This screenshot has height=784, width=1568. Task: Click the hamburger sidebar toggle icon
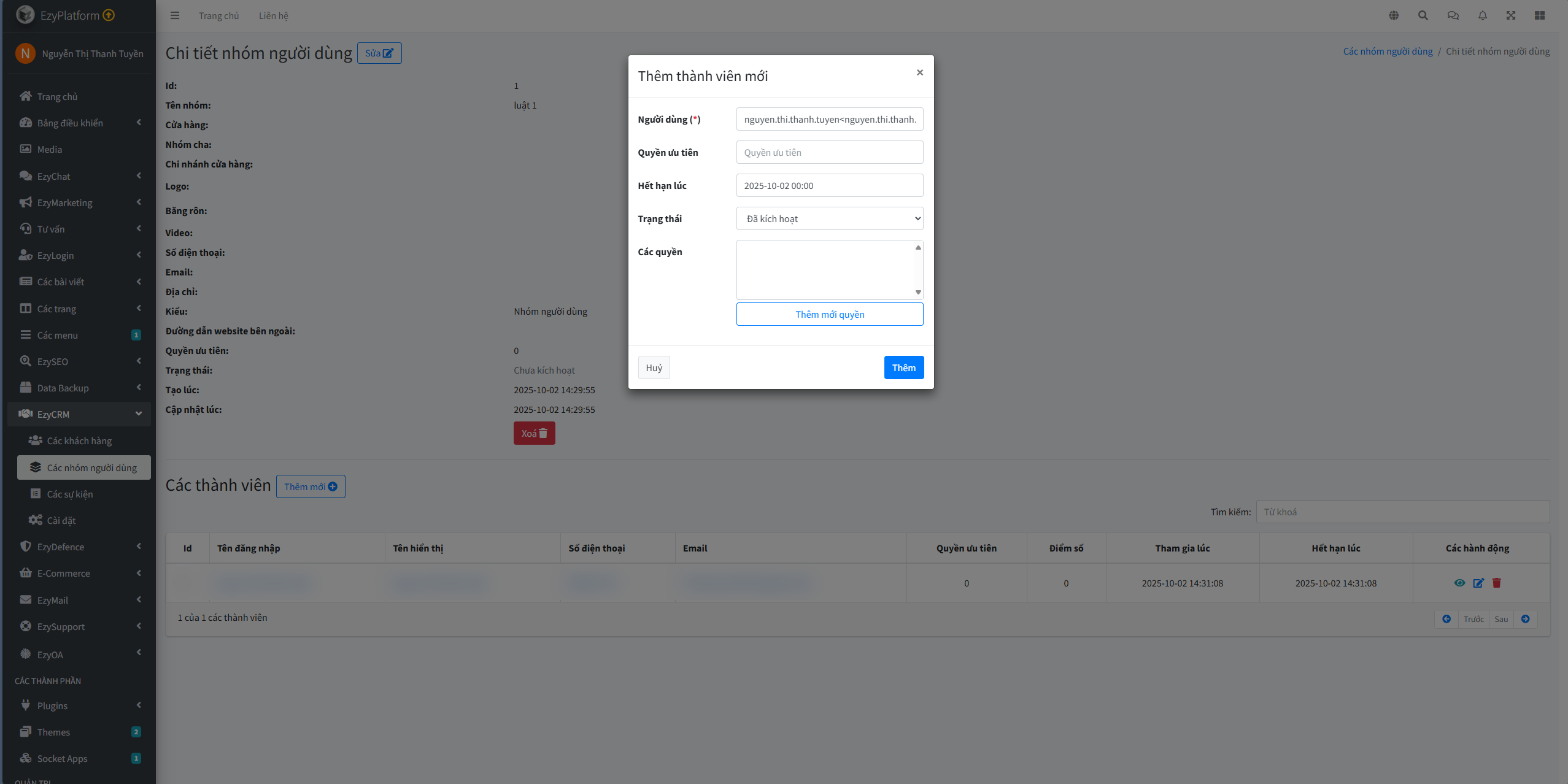[175, 15]
